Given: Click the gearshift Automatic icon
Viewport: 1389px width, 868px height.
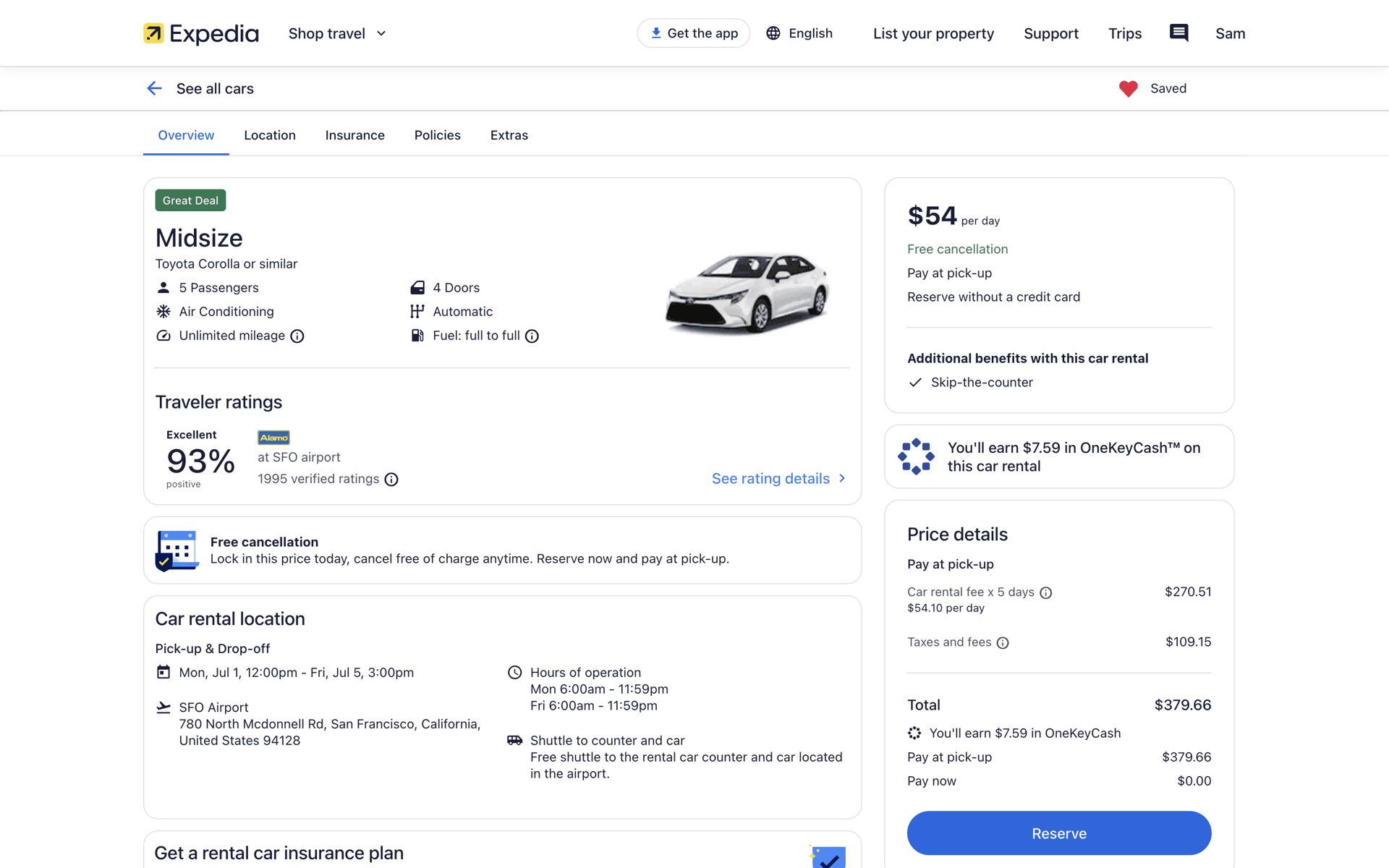Looking at the screenshot, I should point(417,311).
